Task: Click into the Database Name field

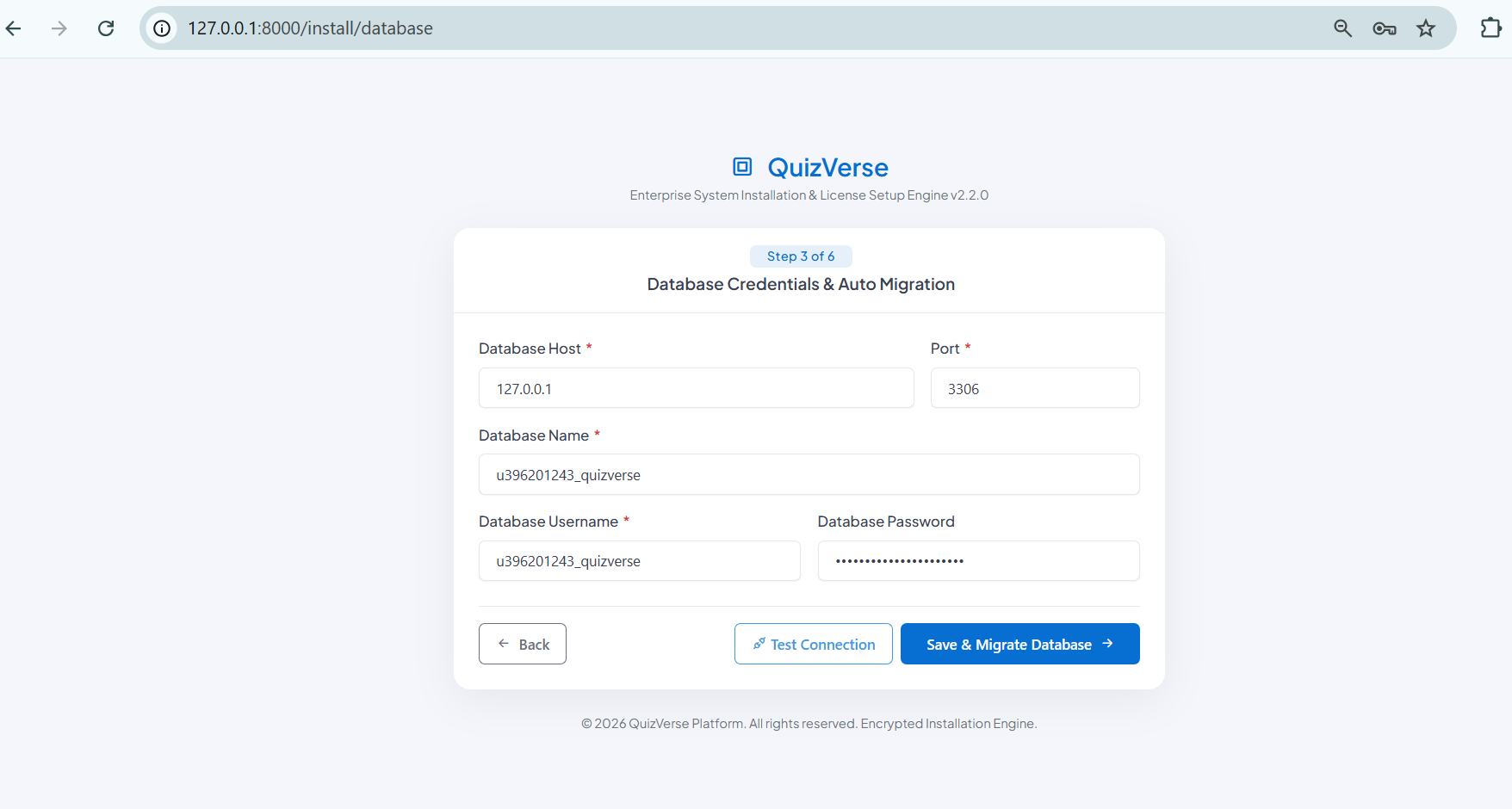Action: (x=809, y=474)
